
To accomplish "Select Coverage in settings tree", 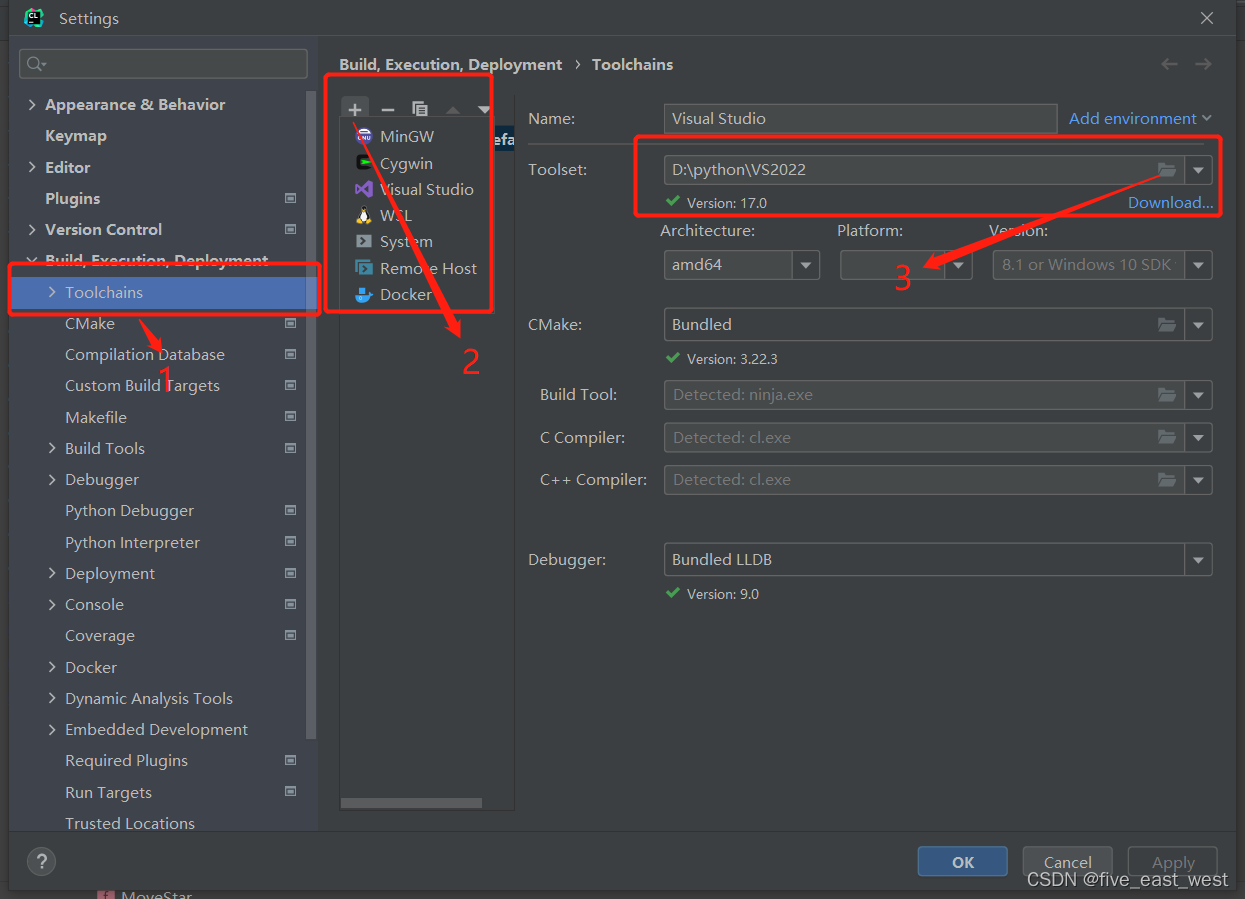I will (x=100, y=635).
